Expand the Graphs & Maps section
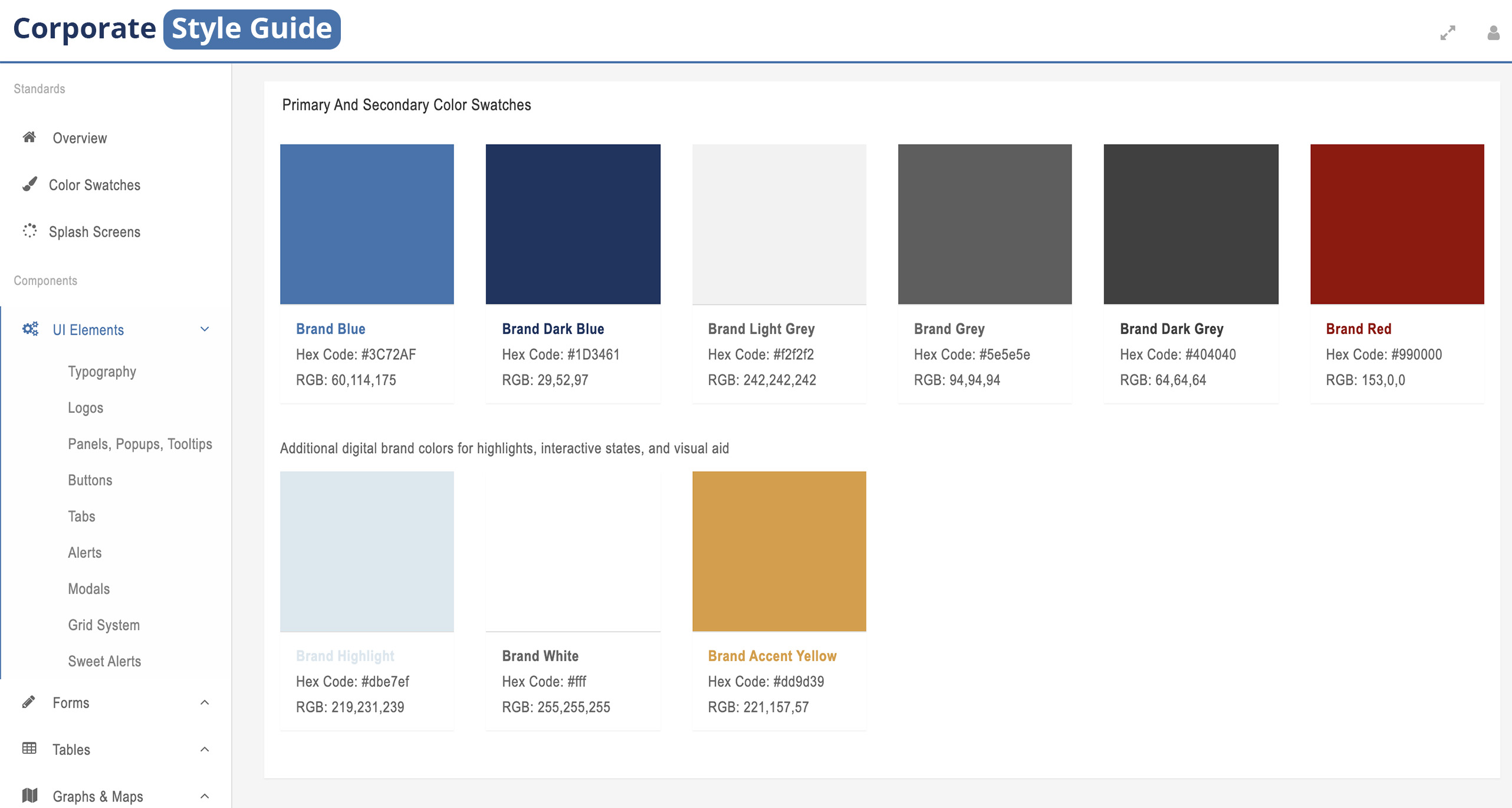Image resolution: width=1512 pixels, height=808 pixels. click(x=205, y=795)
